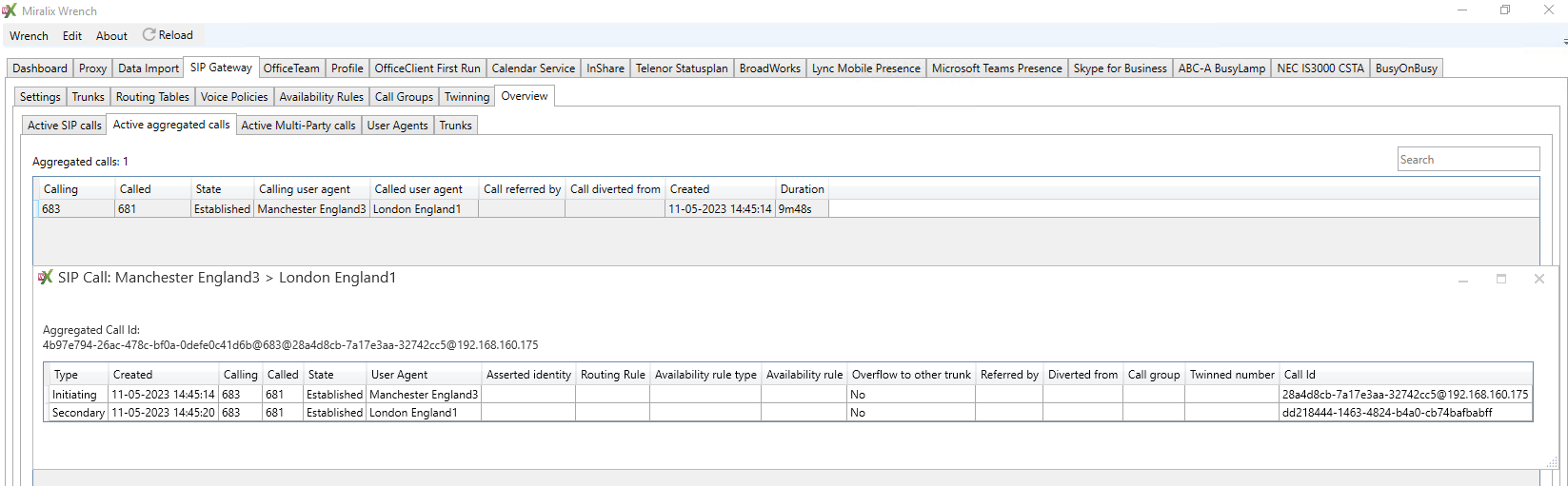
Task: Click the SIP Call window icon
Action: click(x=45, y=278)
